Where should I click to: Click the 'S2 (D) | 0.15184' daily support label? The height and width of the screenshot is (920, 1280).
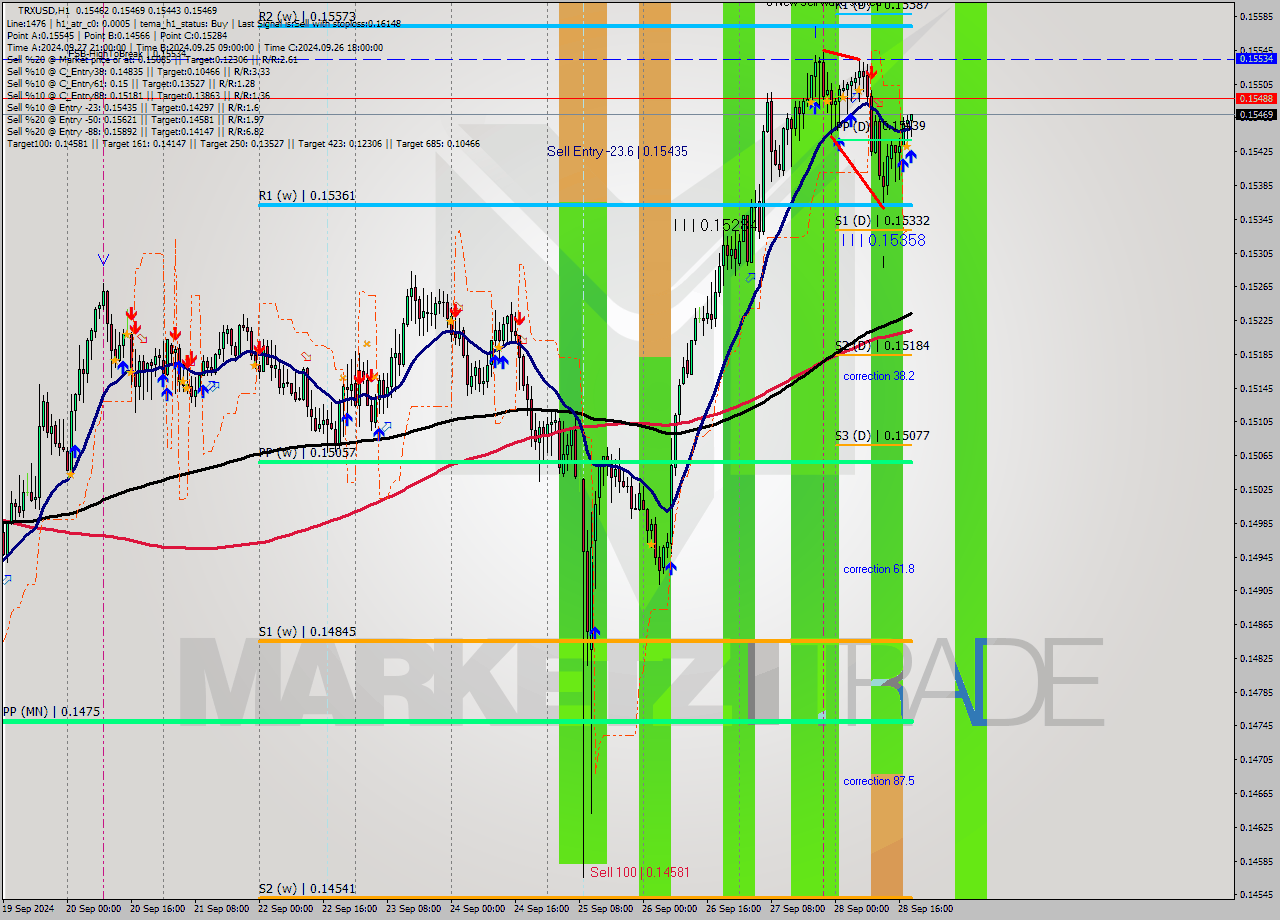pyautogui.click(x=882, y=345)
